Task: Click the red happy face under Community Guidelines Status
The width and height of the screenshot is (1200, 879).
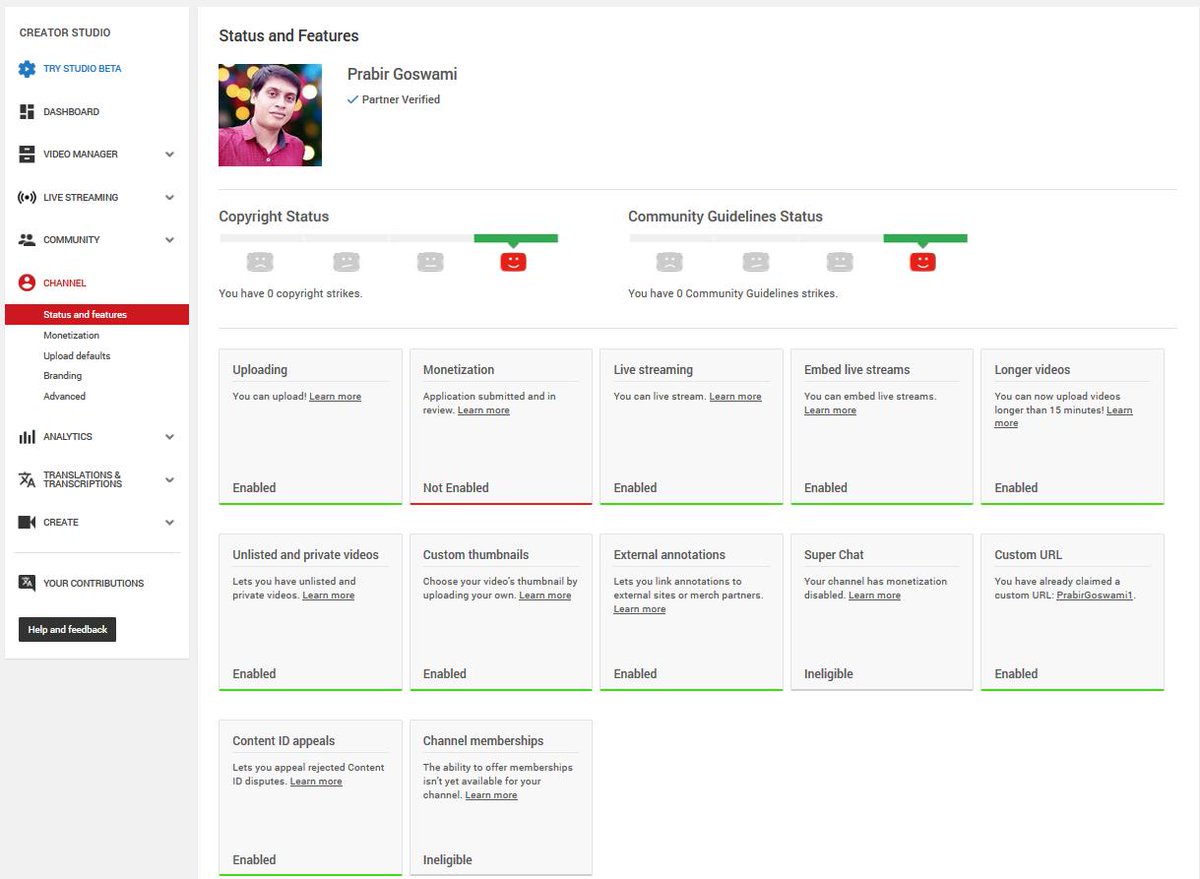Action: (x=922, y=262)
